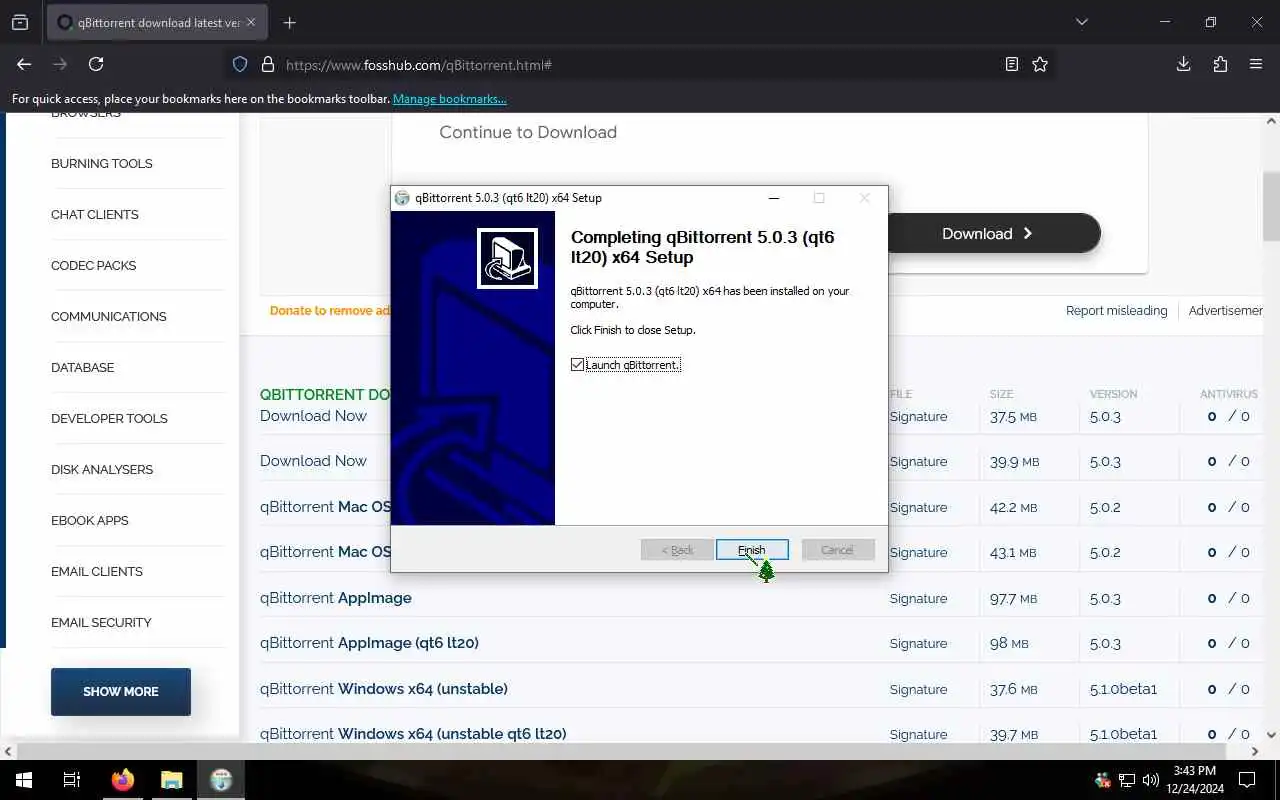This screenshot has height=800, width=1280.
Task: Click the Donate to remove ads link
Action: [x=330, y=310]
